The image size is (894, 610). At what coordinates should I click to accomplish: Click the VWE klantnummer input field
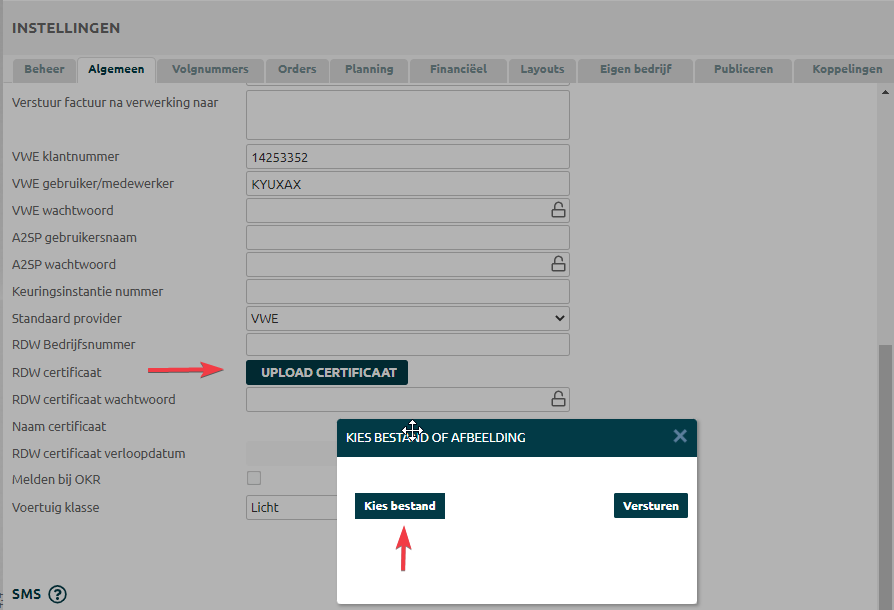click(x=407, y=157)
